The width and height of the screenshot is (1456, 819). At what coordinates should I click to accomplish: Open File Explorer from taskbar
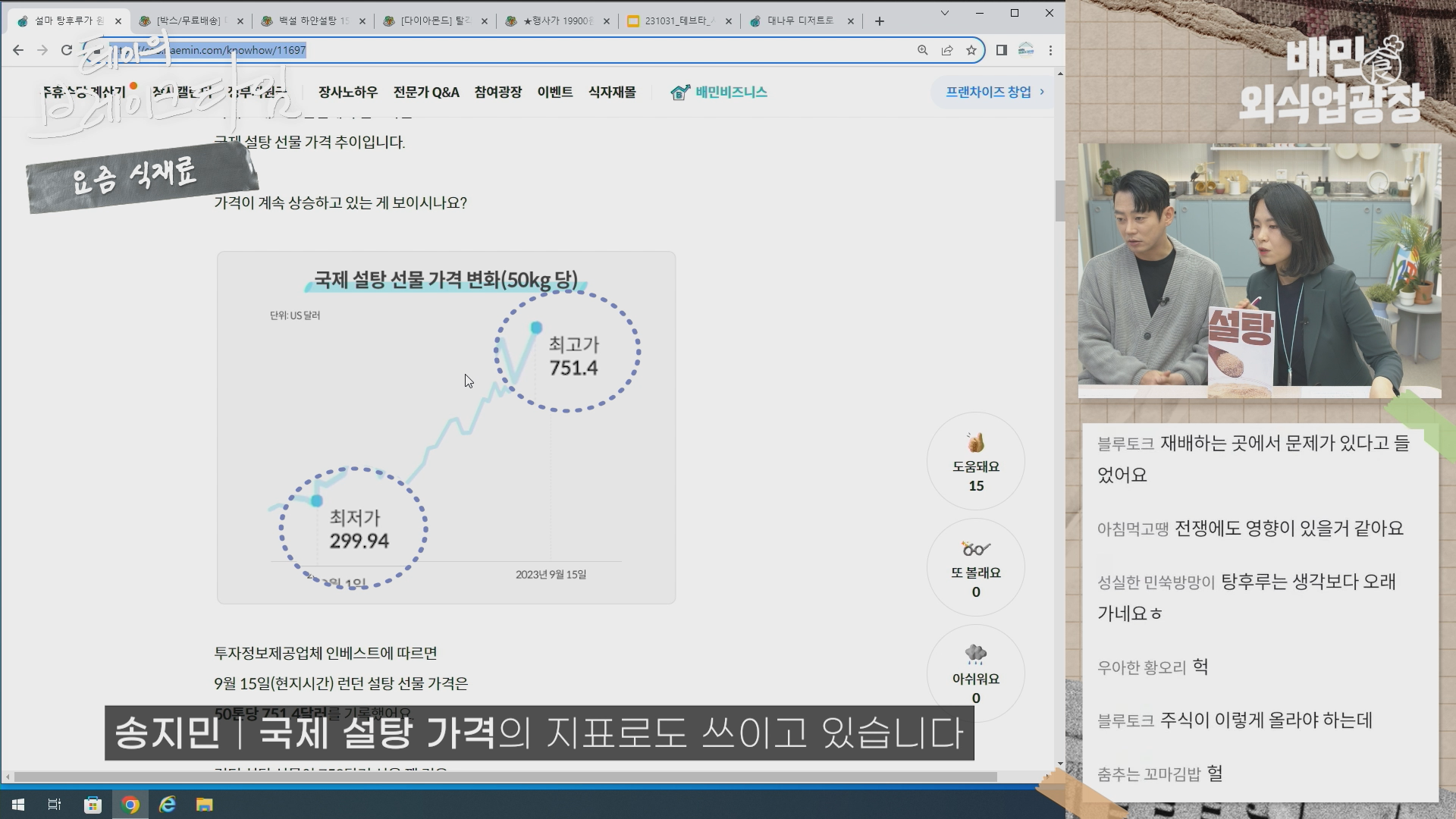pos(205,805)
